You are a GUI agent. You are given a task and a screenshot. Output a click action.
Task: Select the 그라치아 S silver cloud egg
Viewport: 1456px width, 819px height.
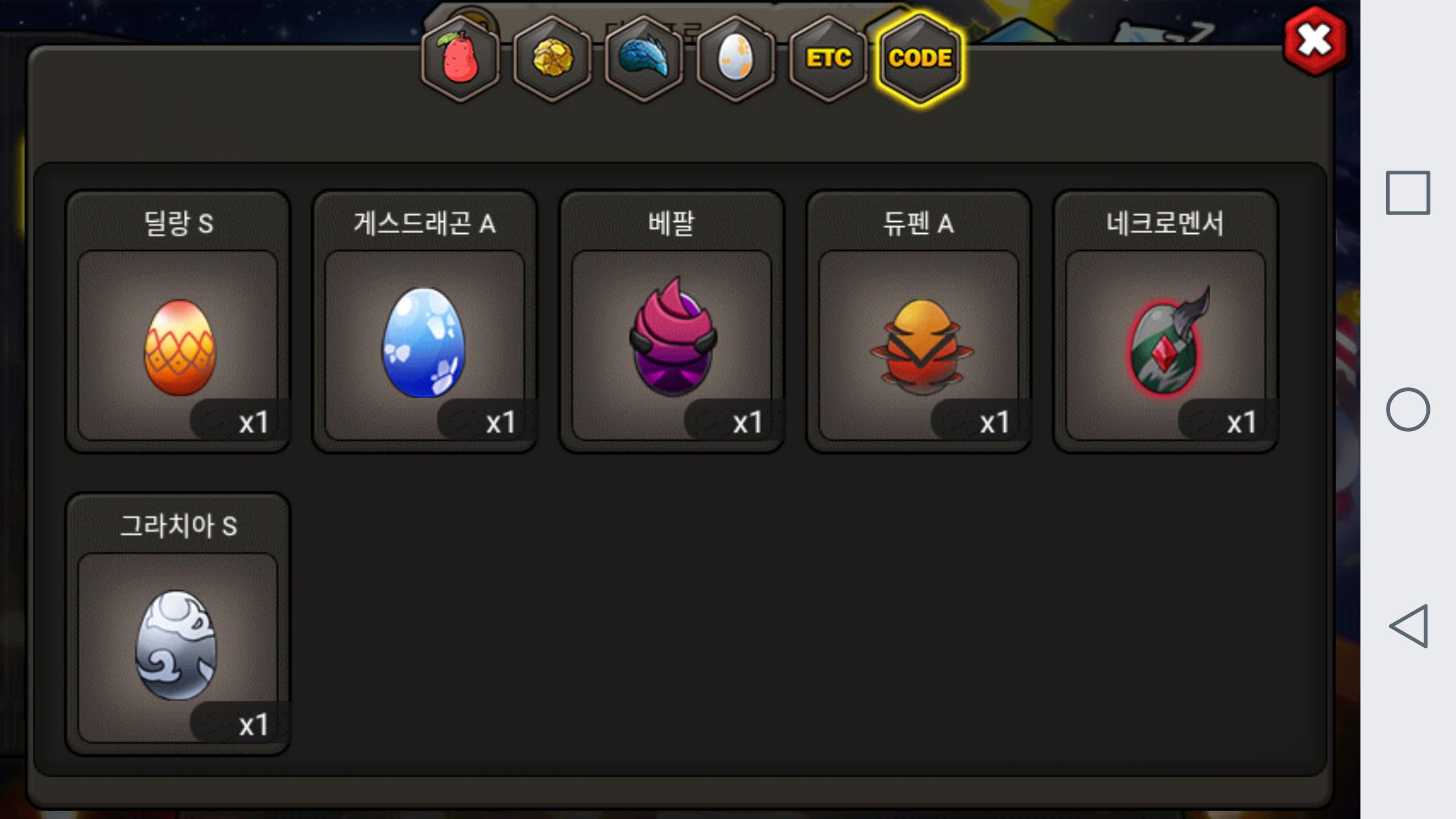point(178,648)
